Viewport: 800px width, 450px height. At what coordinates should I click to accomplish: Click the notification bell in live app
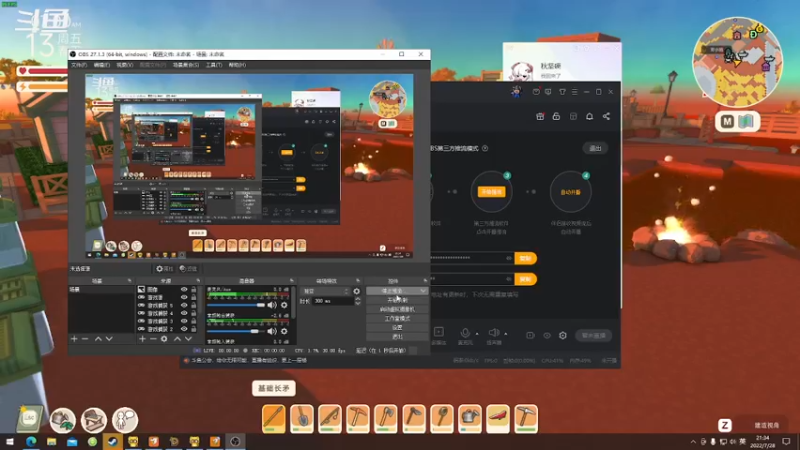coord(589,116)
